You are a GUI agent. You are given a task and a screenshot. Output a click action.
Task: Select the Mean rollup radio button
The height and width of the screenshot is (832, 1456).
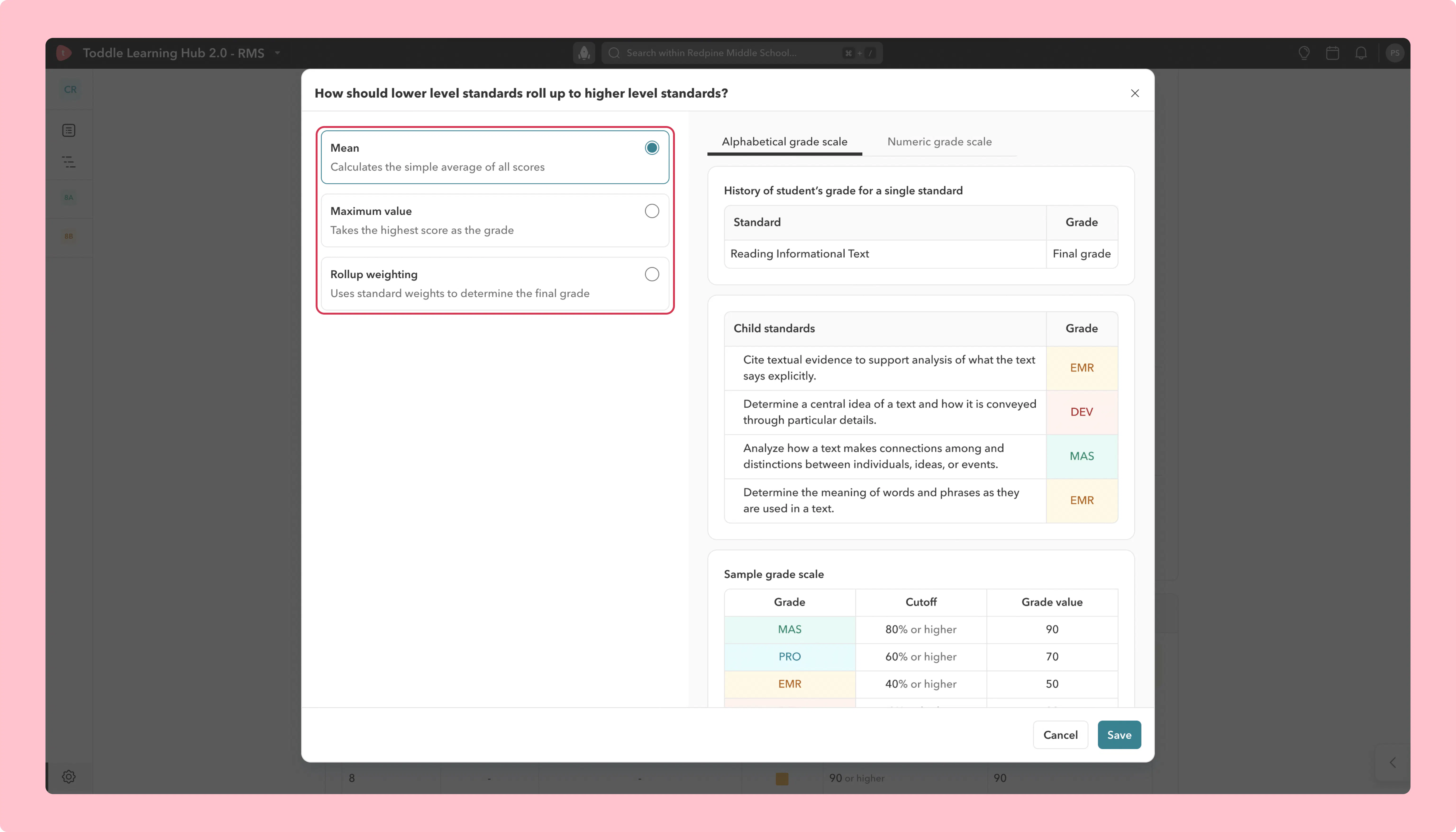651,148
